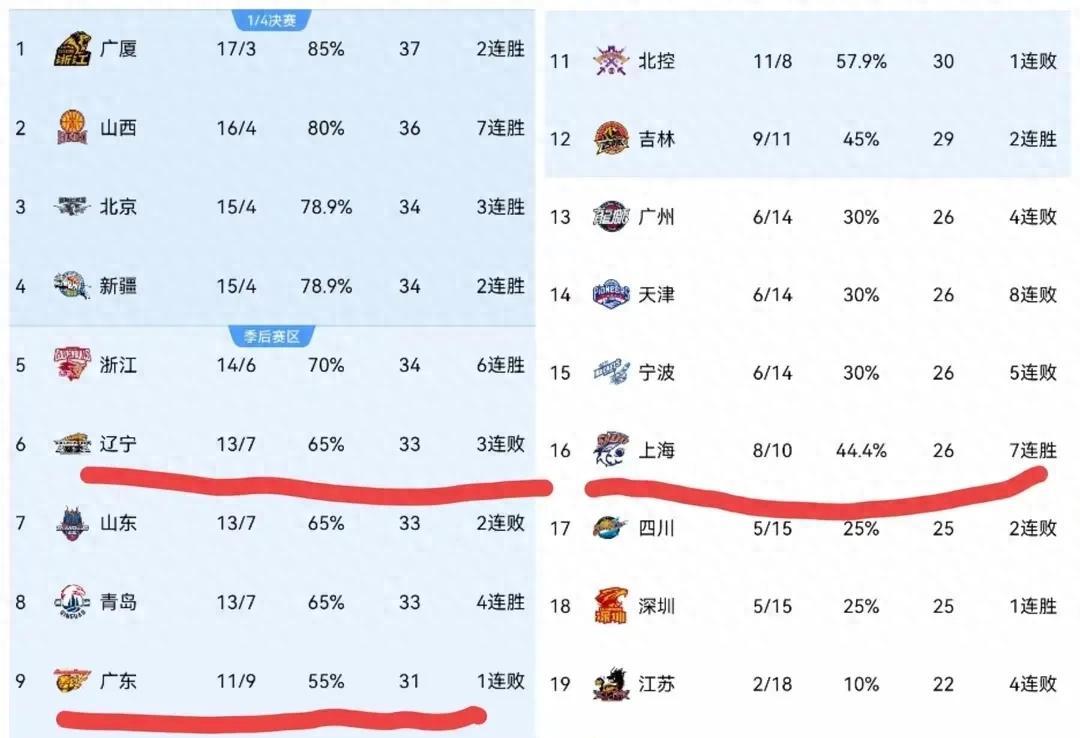The width and height of the screenshot is (1080, 738).
Task: Open the 北京 team name link
Action: 118,207
